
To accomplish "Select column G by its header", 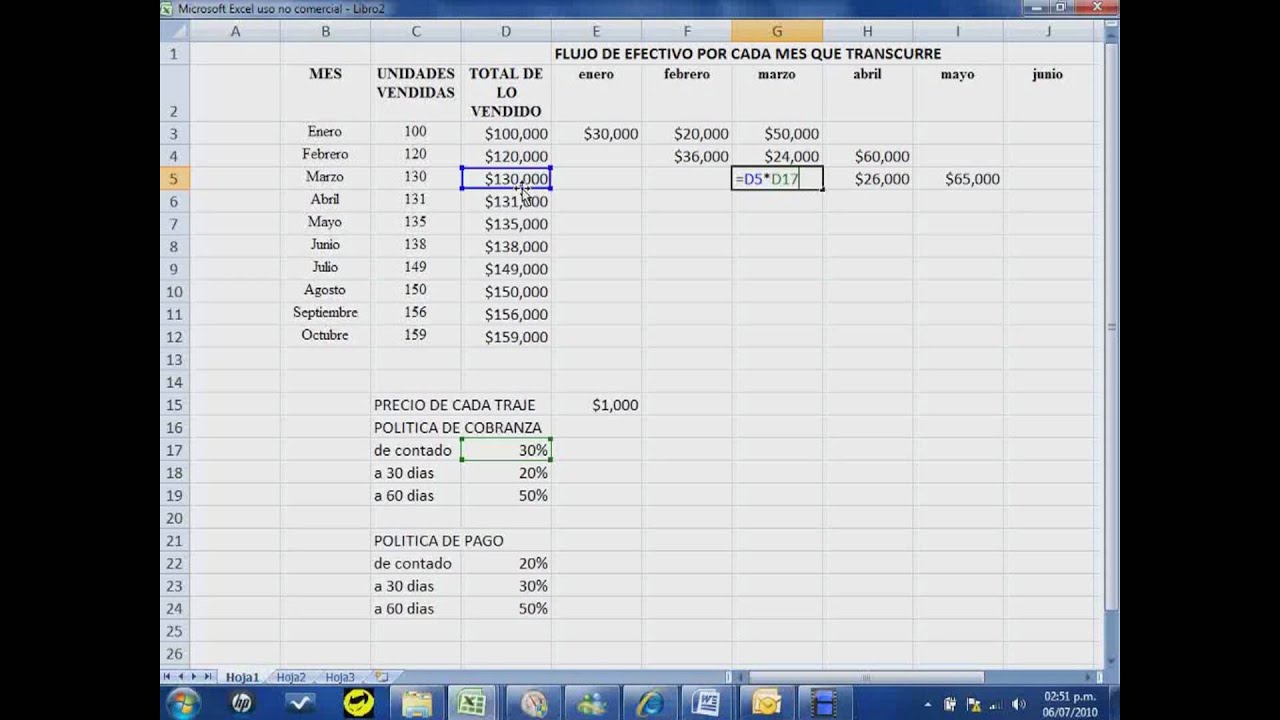I will (777, 32).
